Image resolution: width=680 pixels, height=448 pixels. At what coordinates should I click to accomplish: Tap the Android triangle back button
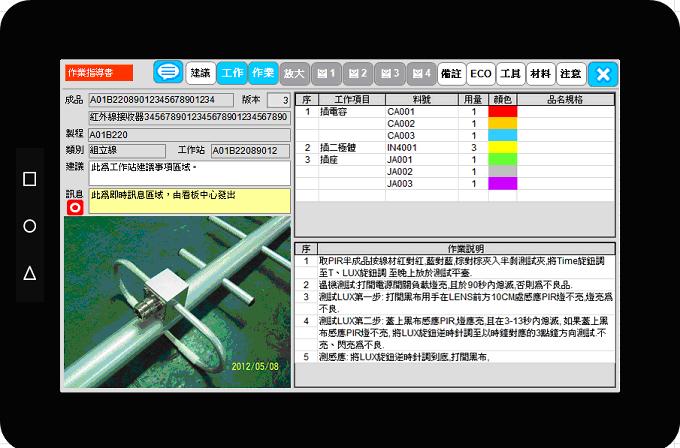(29, 273)
